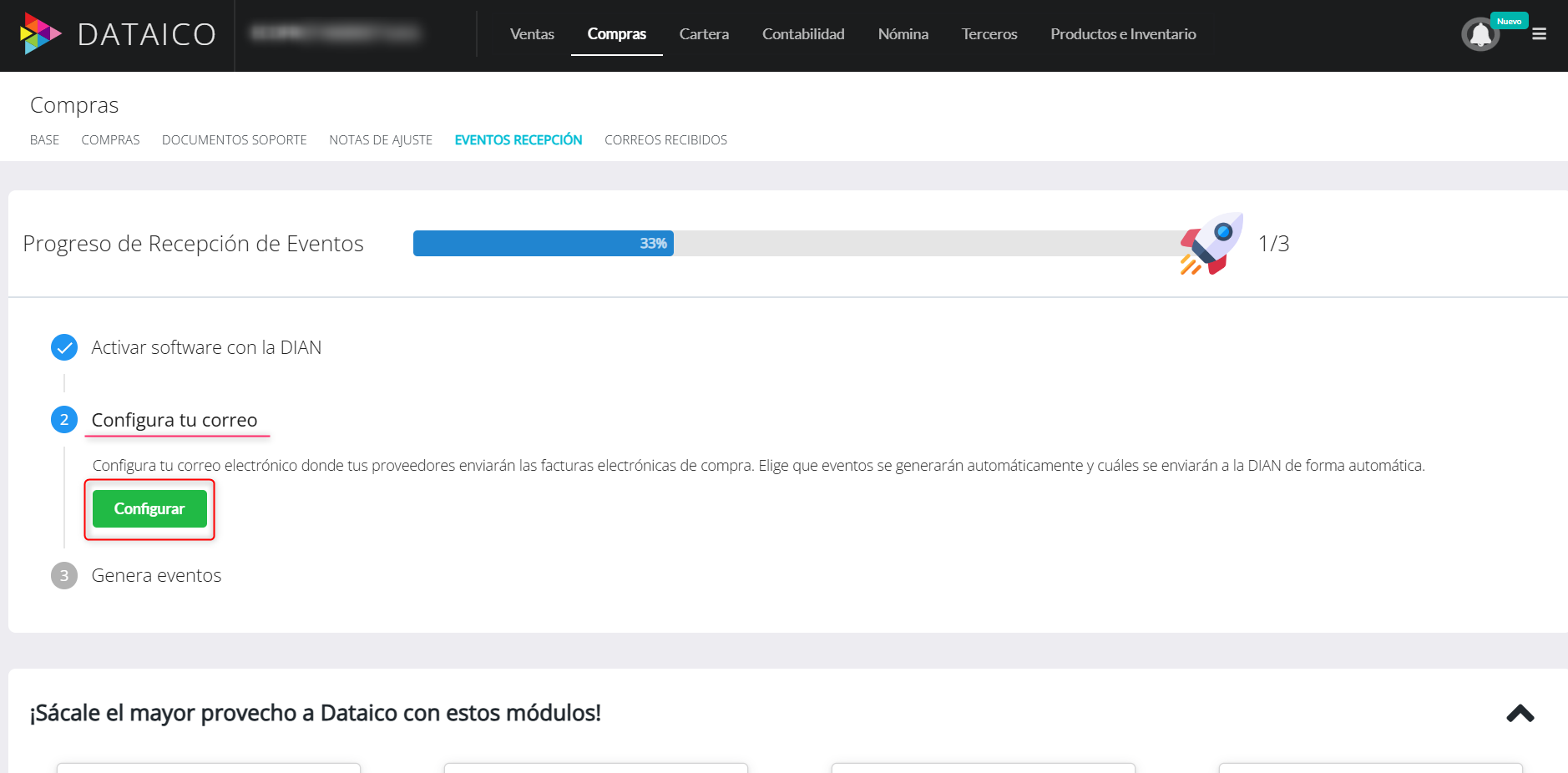
Task: Open the DOCUMENTOS SOPORTE tab
Action: 234,139
